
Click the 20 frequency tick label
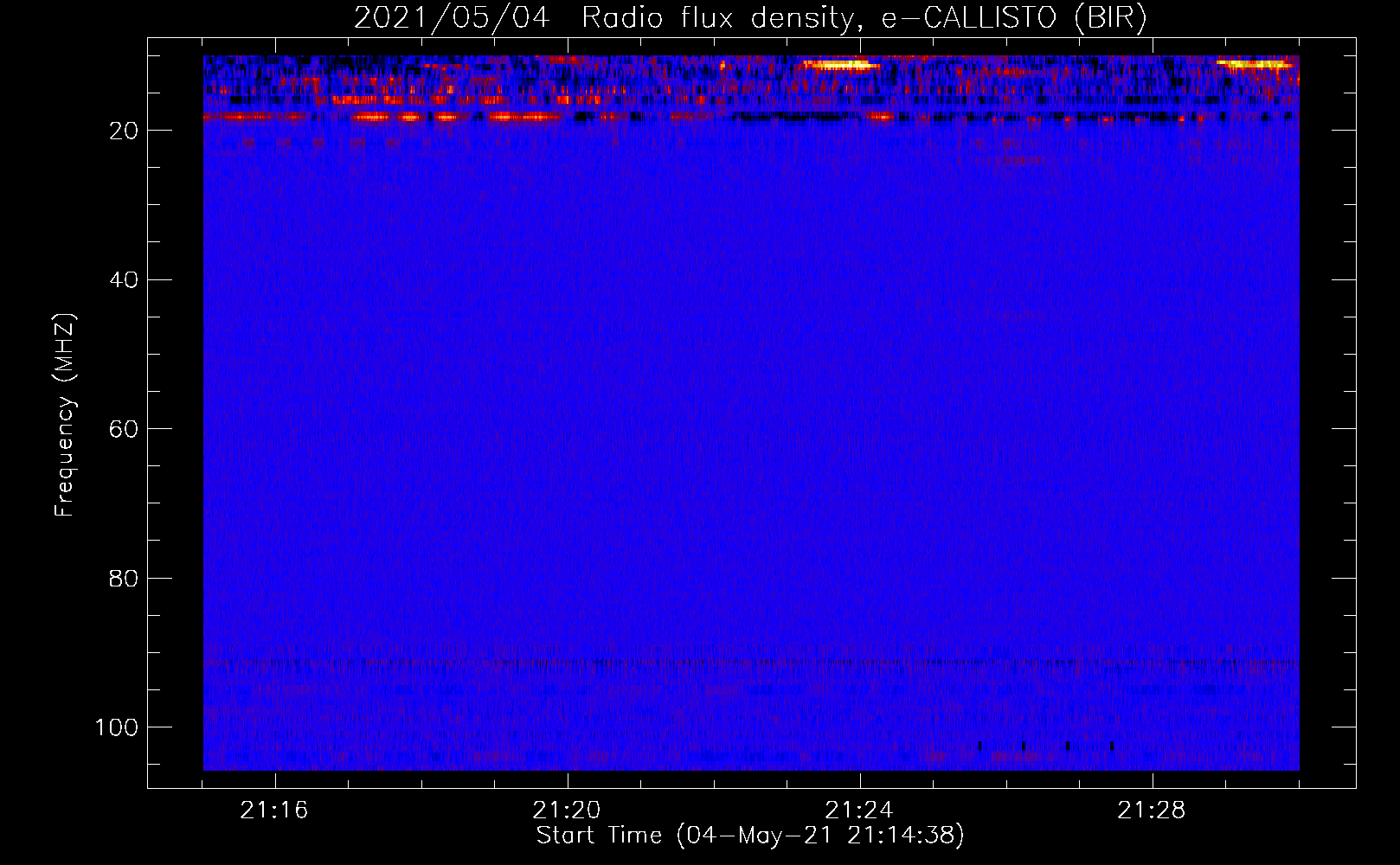click(125, 131)
